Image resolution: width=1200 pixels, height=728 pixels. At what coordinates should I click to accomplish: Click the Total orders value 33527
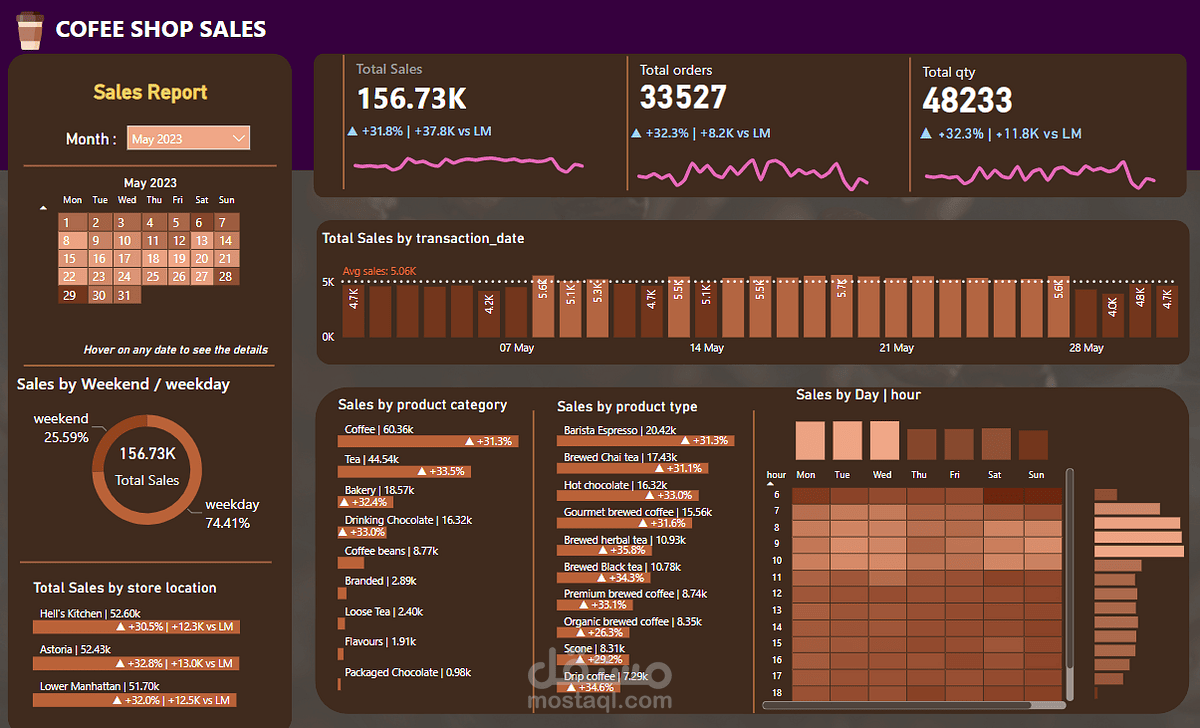pos(683,98)
